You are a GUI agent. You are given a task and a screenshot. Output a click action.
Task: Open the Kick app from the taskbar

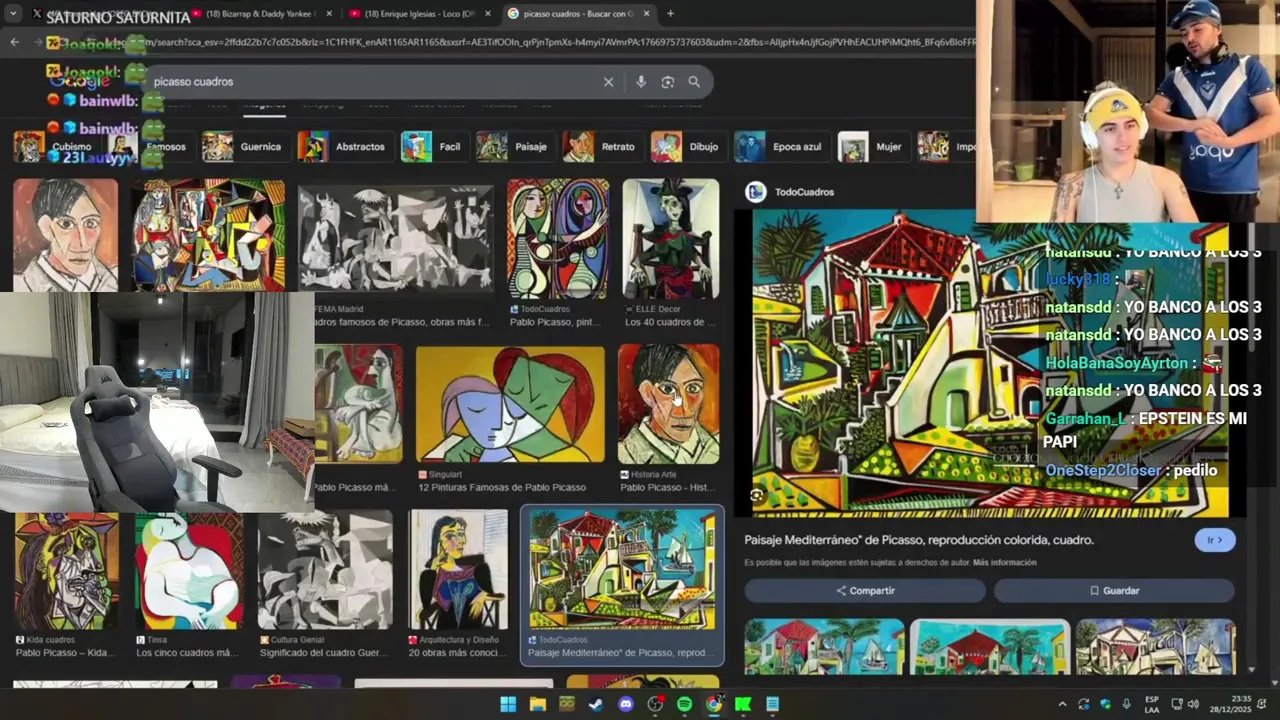pos(743,704)
